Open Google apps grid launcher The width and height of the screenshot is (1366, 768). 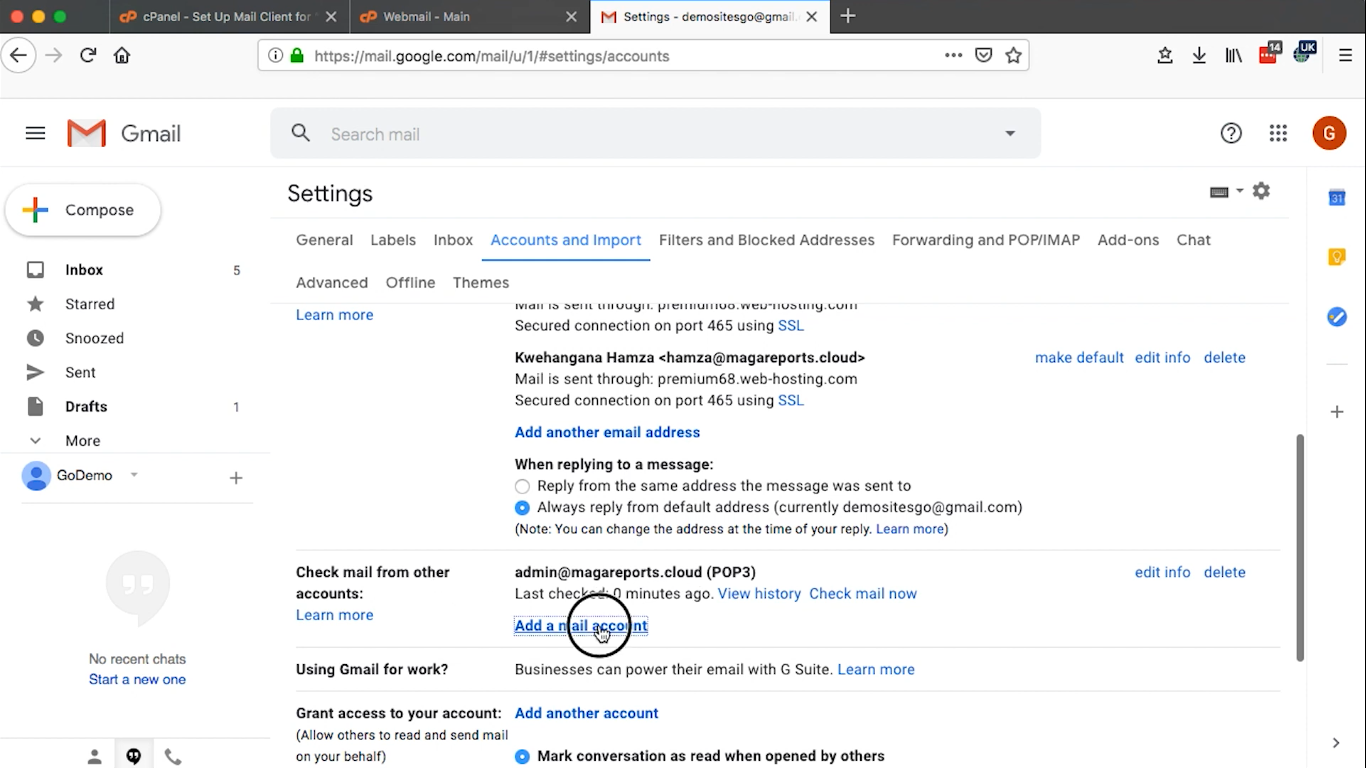point(1277,133)
